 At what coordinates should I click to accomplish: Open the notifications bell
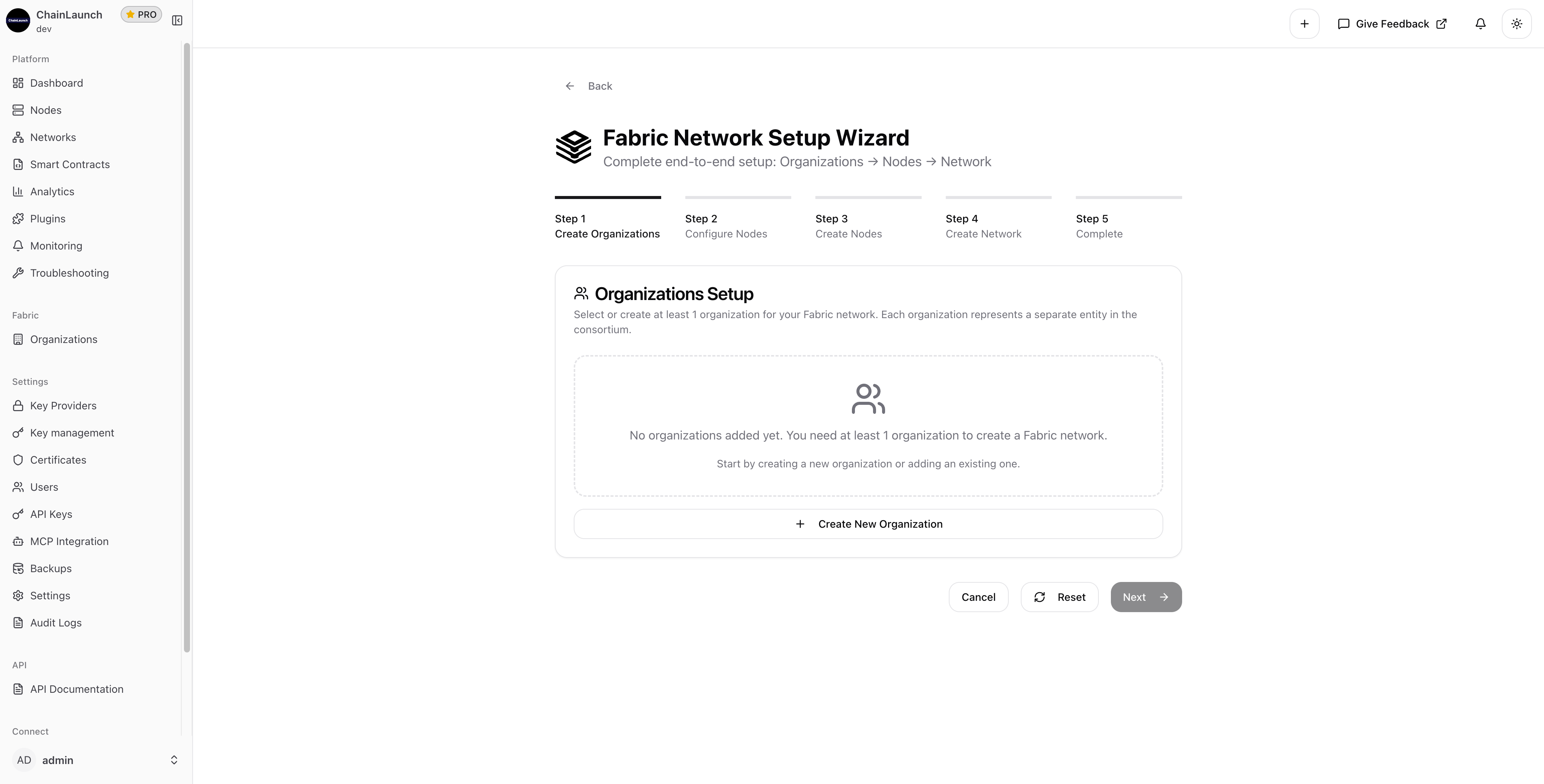point(1480,23)
